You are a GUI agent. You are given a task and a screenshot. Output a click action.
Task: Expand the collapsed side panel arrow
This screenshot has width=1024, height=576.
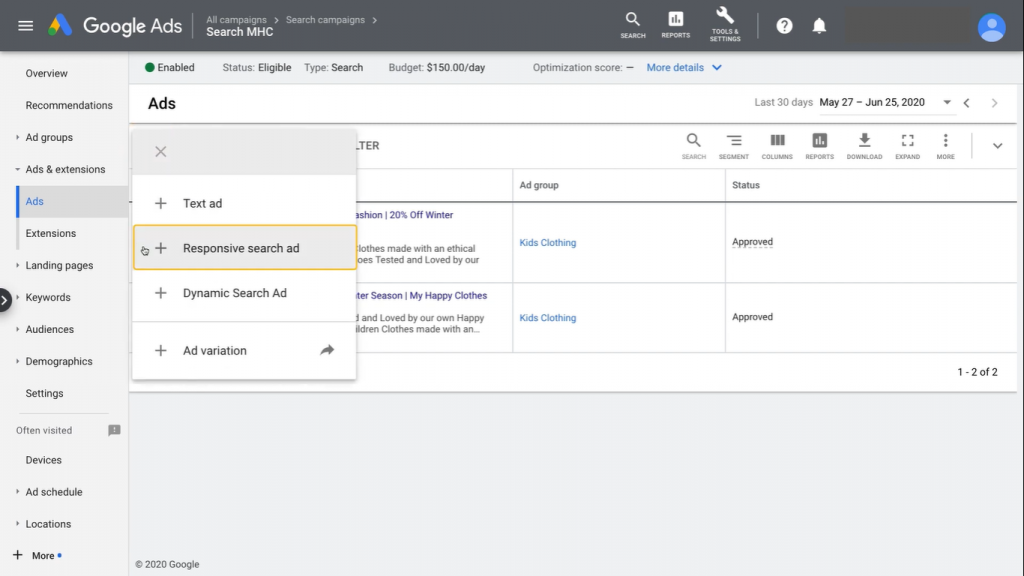5,300
